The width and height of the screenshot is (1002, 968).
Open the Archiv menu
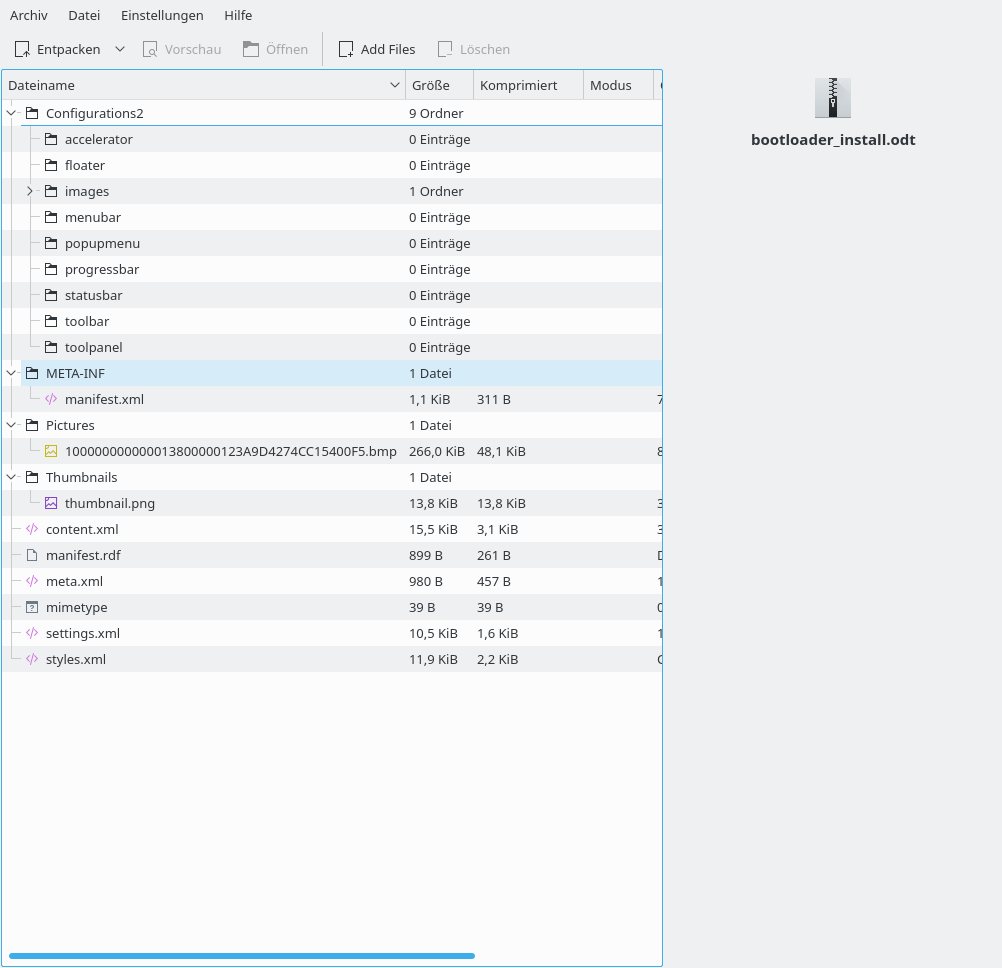pos(29,15)
